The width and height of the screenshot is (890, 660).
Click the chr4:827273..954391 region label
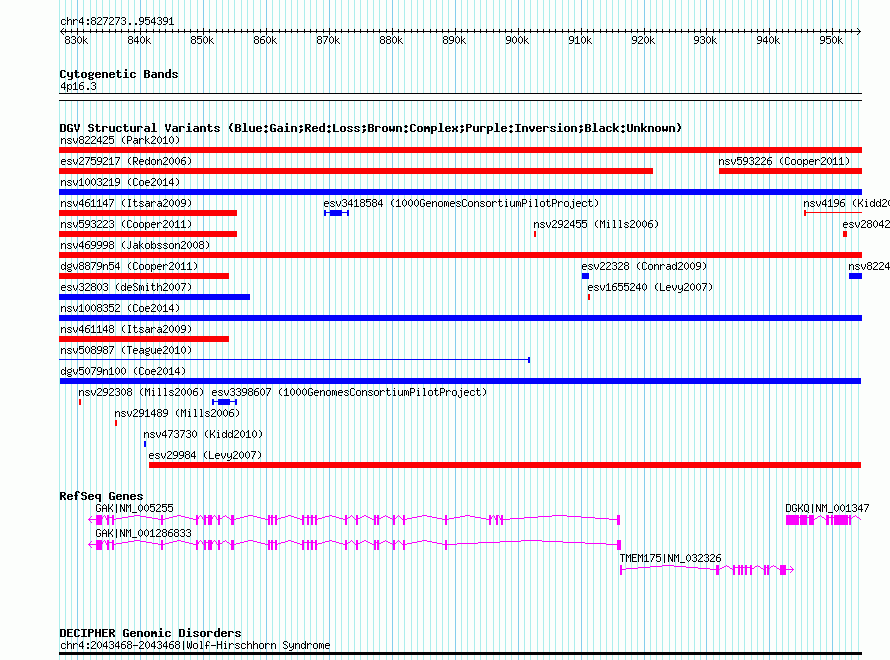pyautogui.click(x=117, y=21)
